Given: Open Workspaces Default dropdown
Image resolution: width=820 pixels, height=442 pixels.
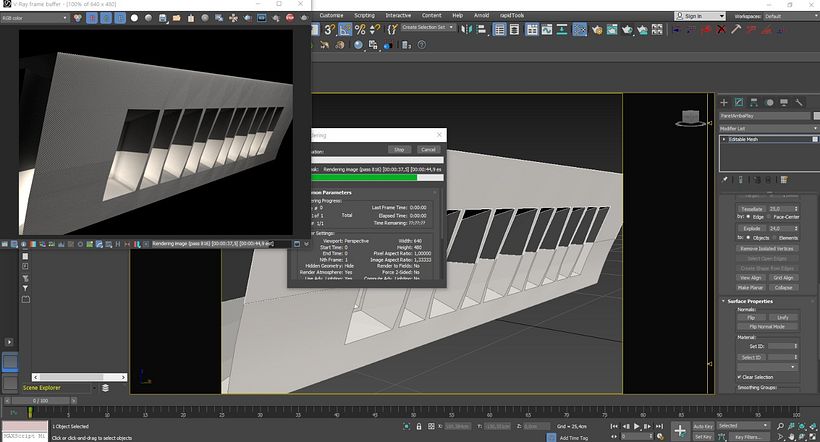Looking at the screenshot, I should click(791, 16).
